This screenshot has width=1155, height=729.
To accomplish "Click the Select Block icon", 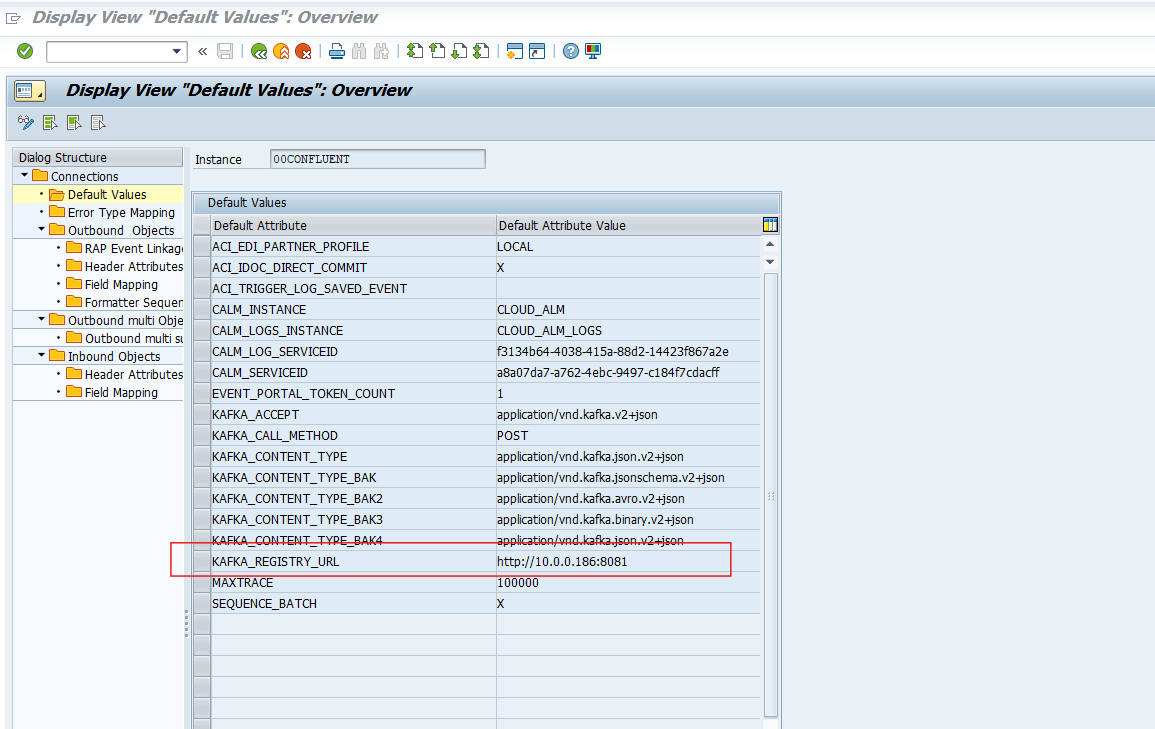I will tap(74, 122).
